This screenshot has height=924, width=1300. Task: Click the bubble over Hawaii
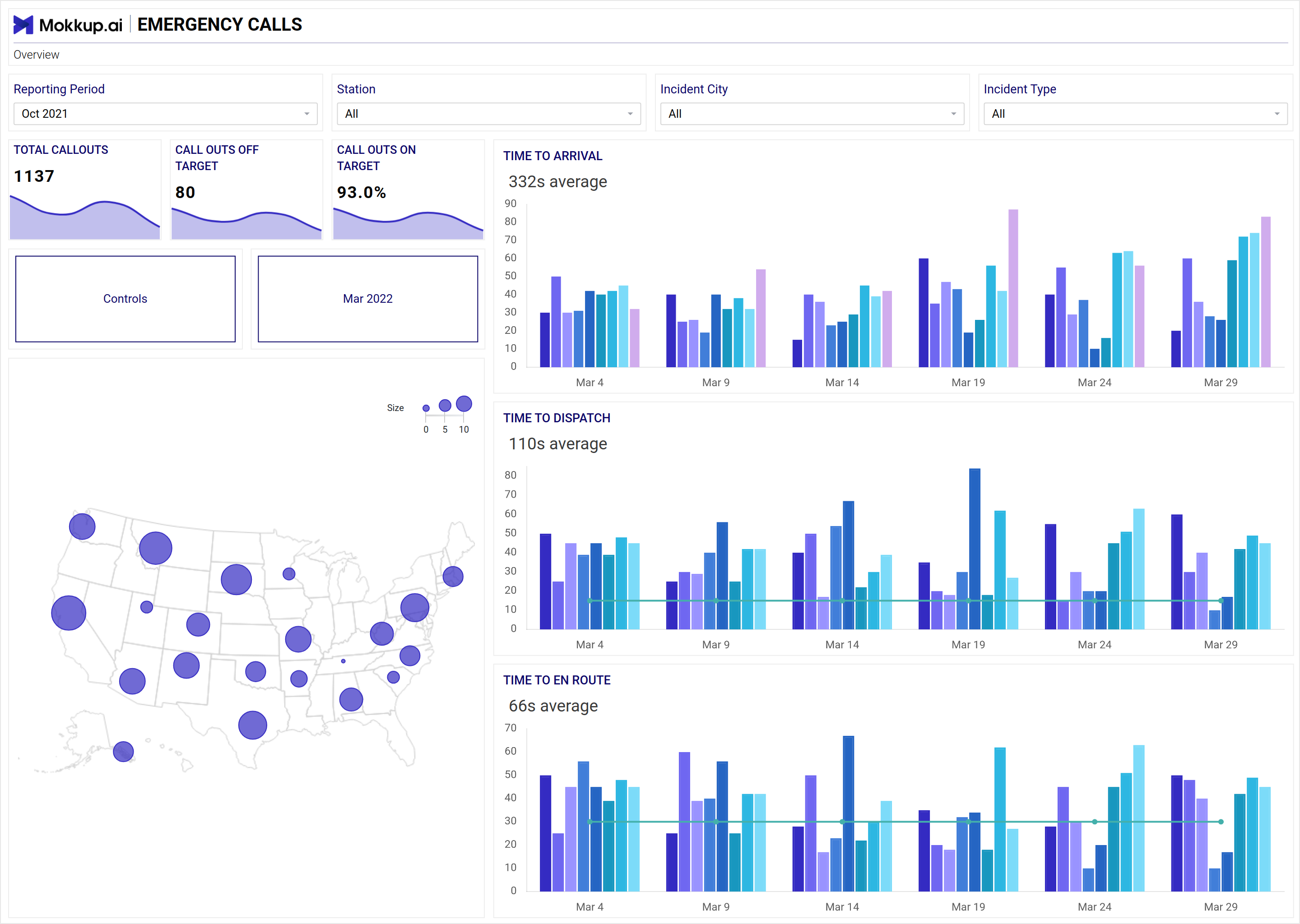point(124,751)
